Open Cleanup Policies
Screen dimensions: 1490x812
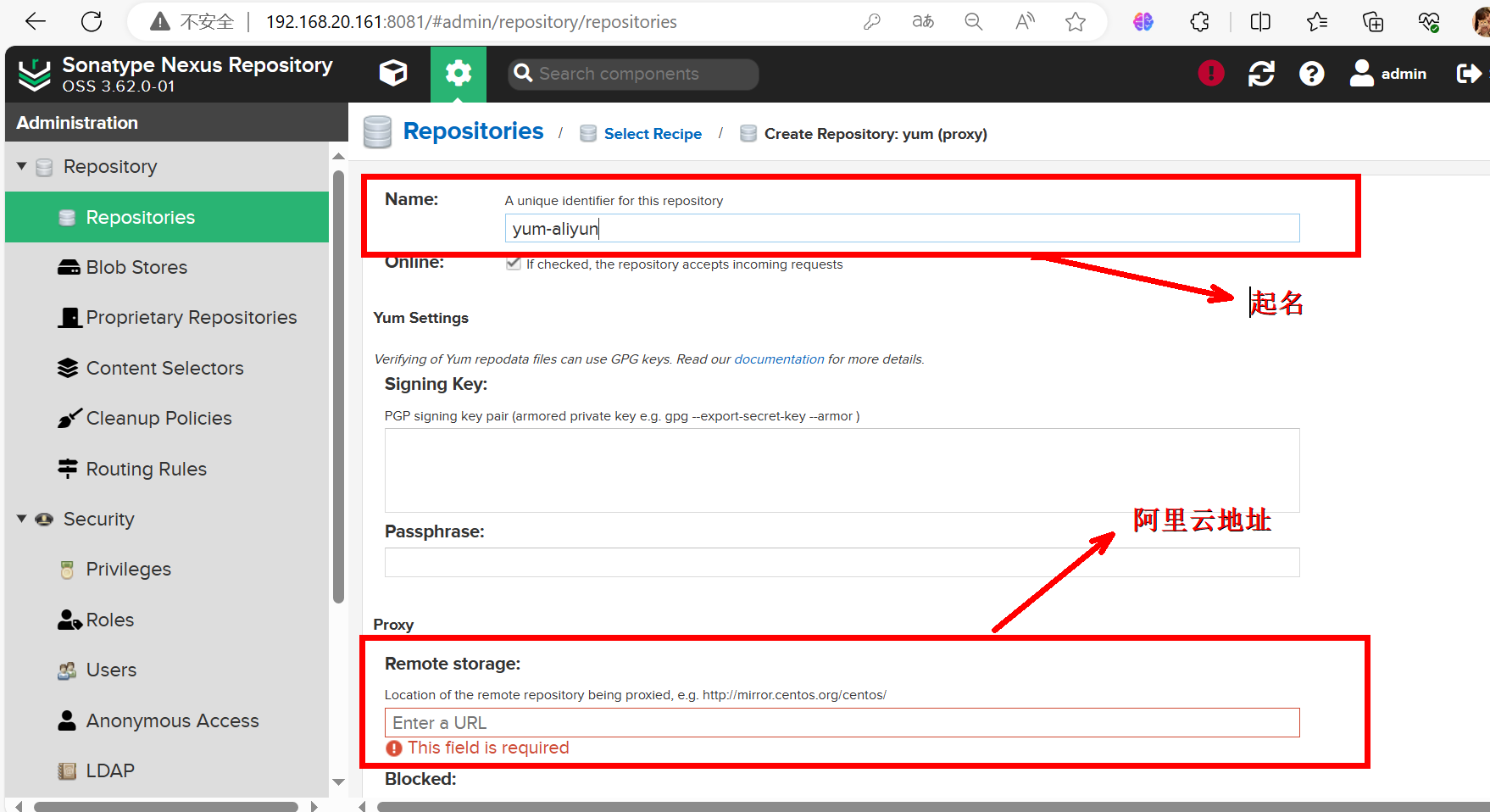point(167,418)
